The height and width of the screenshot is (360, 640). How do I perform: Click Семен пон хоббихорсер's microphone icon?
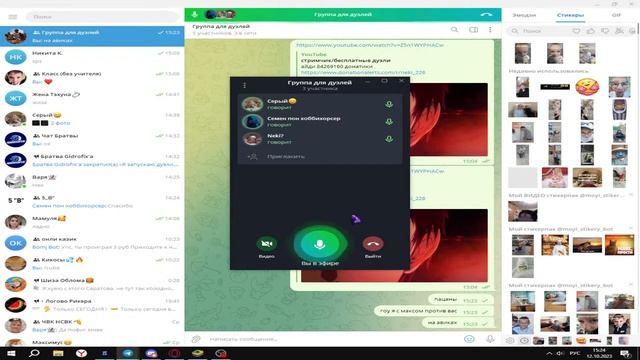389,122
